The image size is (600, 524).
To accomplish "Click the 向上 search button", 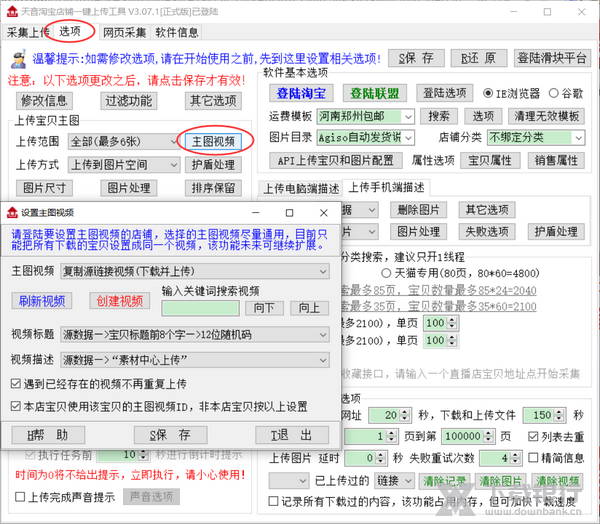I will click(x=309, y=308).
